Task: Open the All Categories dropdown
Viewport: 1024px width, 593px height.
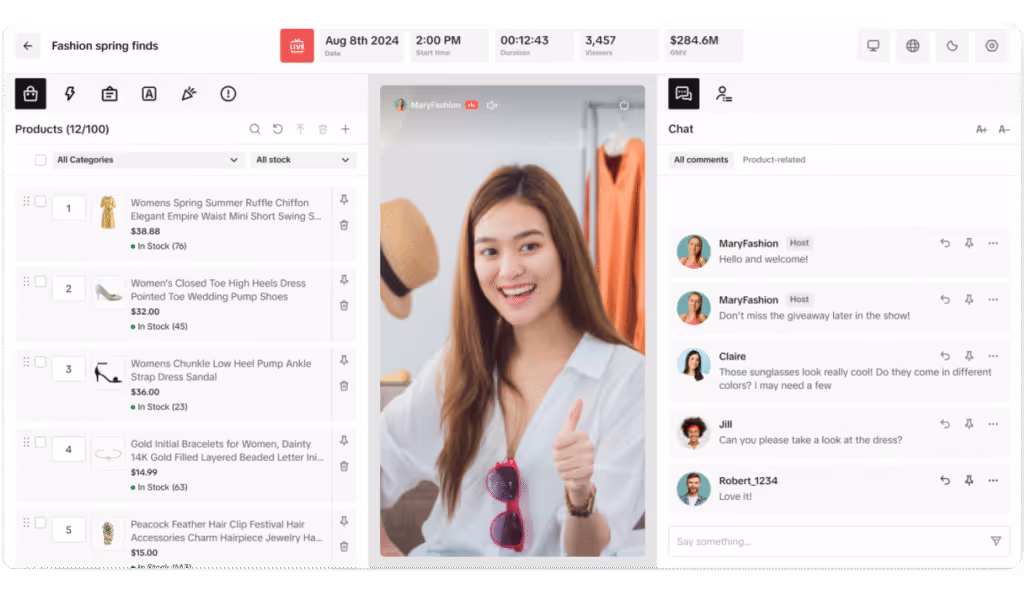Action: coord(146,160)
